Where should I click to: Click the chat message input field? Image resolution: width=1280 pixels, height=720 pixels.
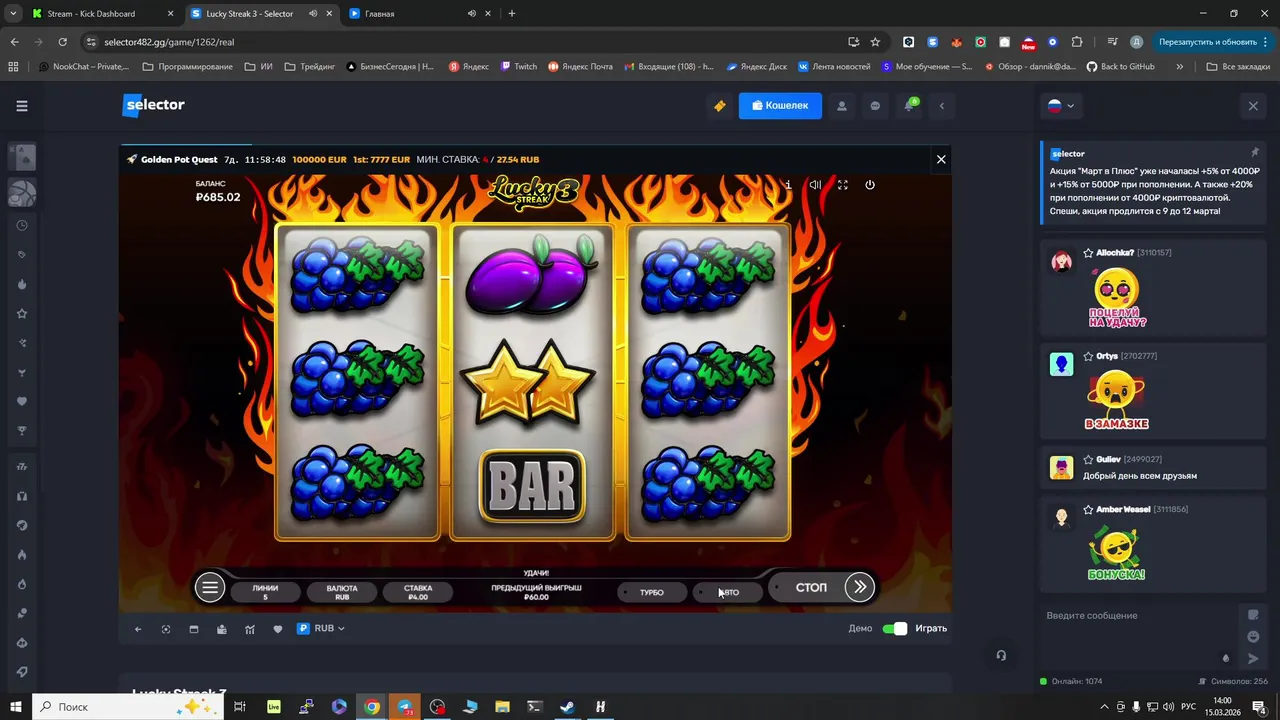[1138, 615]
